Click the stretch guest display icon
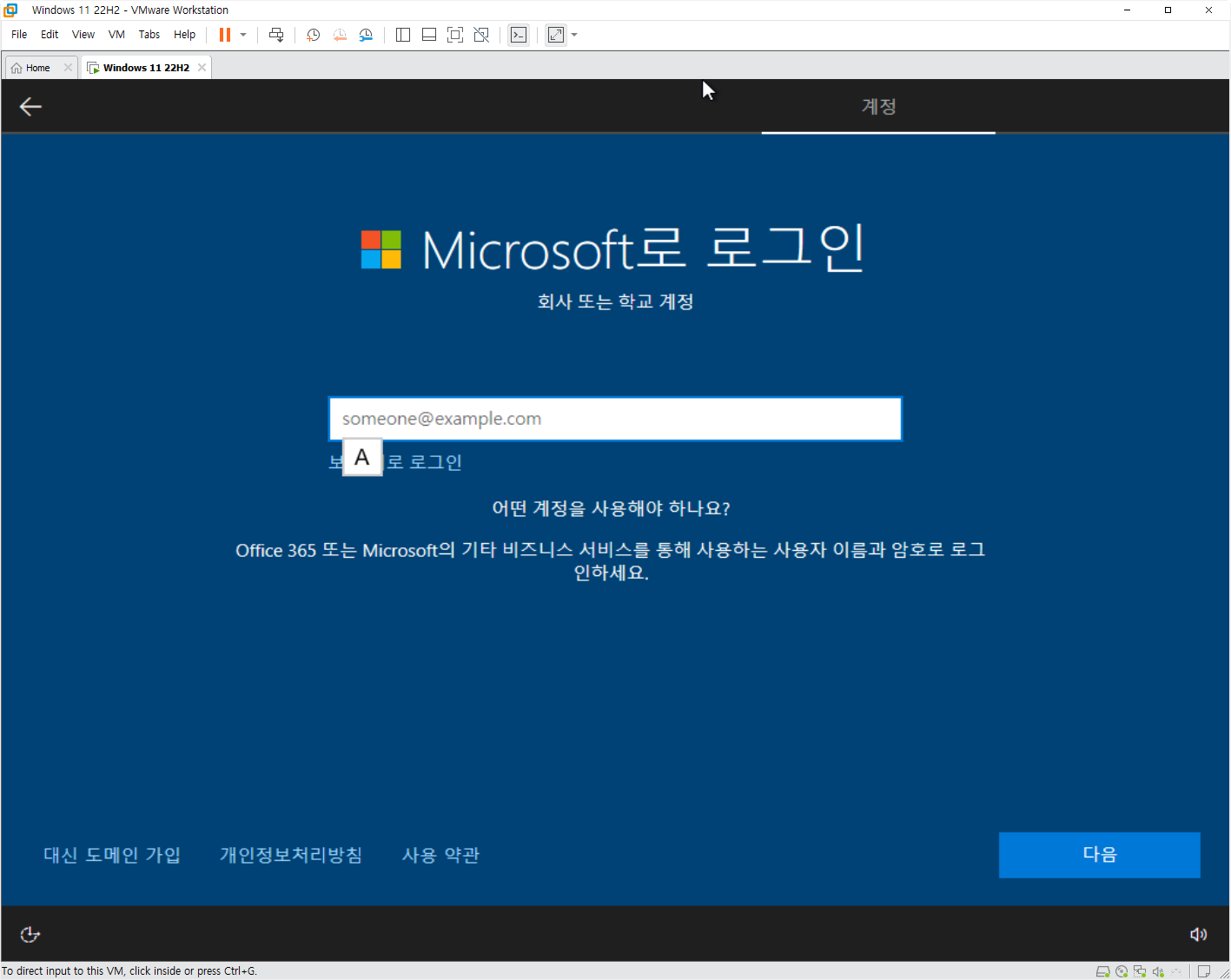The height and width of the screenshot is (980, 1231). [x=556, y=35]
